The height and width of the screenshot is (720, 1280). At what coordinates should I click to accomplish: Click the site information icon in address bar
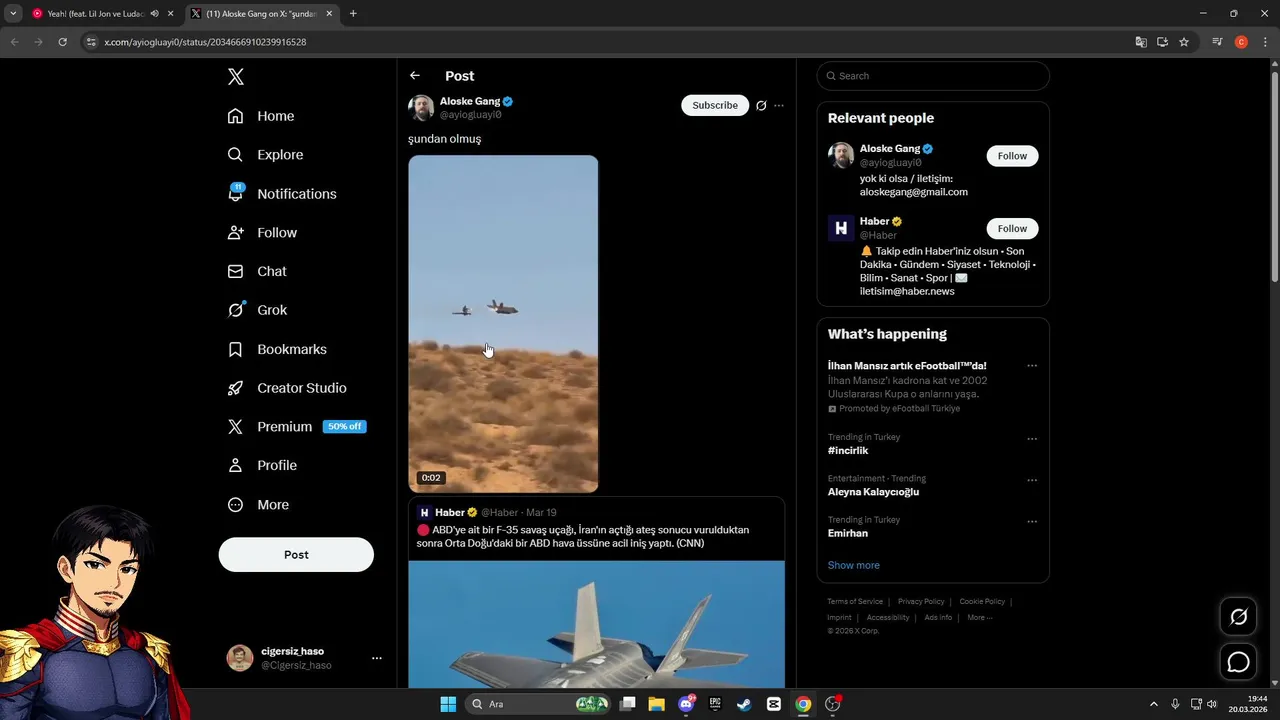coord(91,42)
